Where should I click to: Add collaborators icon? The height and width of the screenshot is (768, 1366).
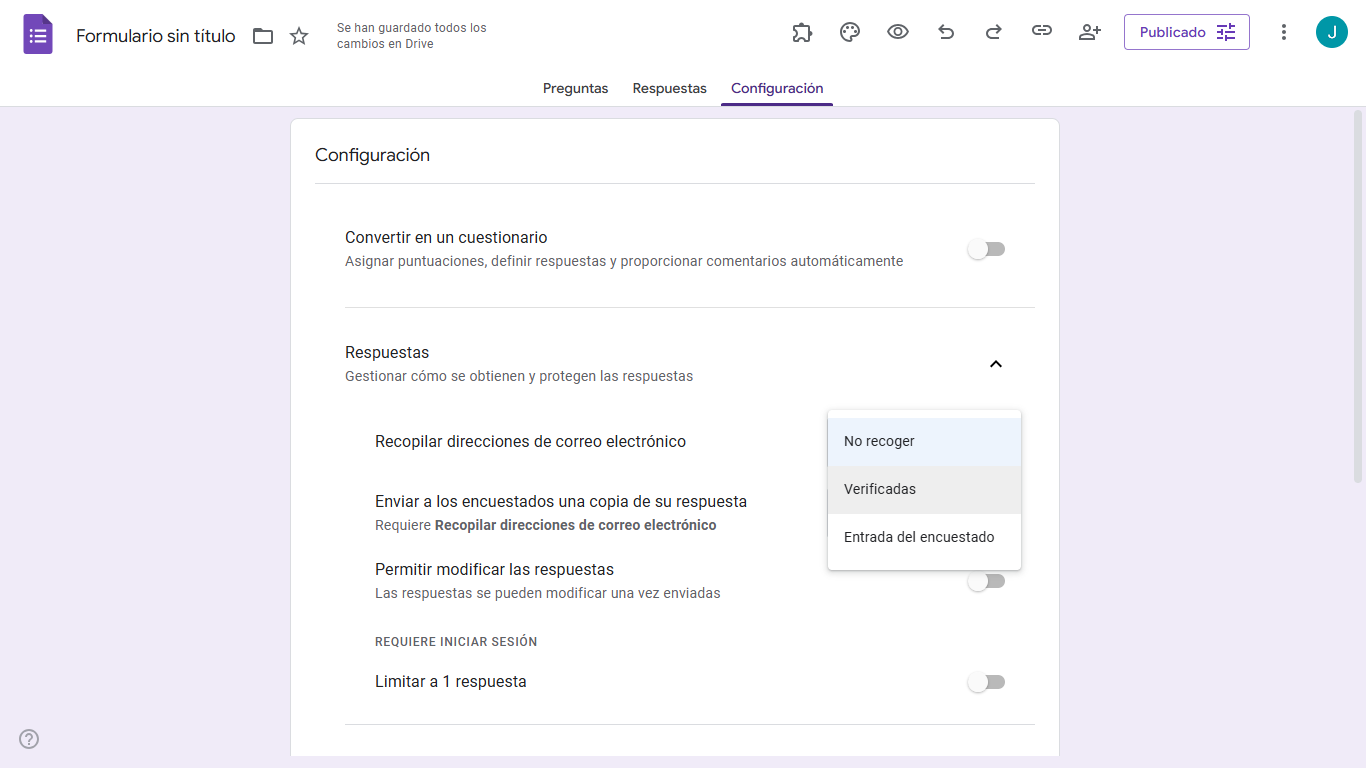(x=1090, y=32)
